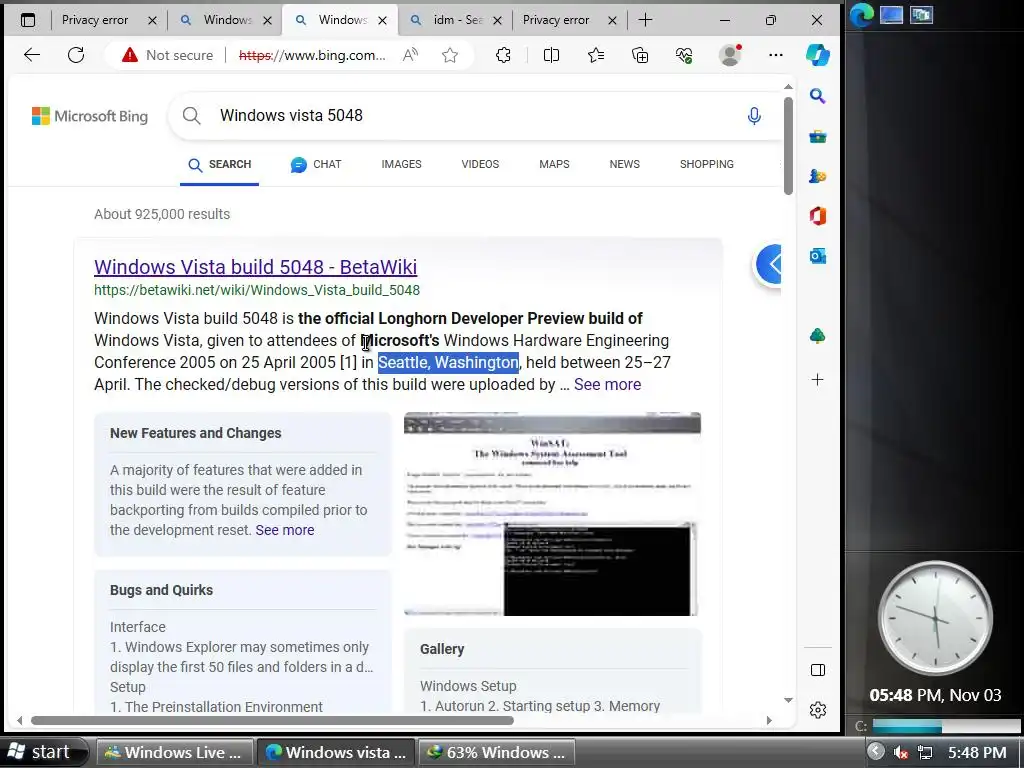Open the sidebar Tools briefcase icon
The width and height of the screenshot is (1024, 768).
(818, 136)
